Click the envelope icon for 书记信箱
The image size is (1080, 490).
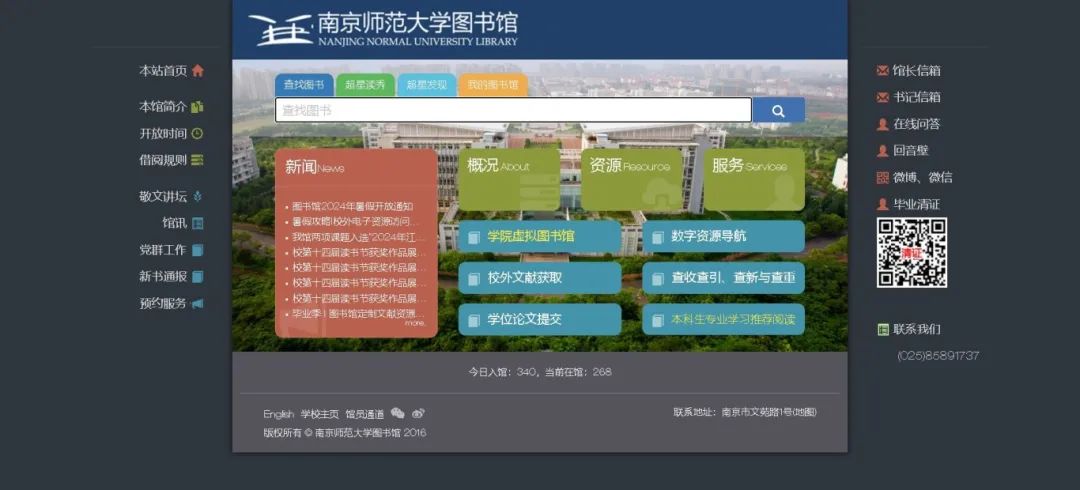[x=882, y=97]
